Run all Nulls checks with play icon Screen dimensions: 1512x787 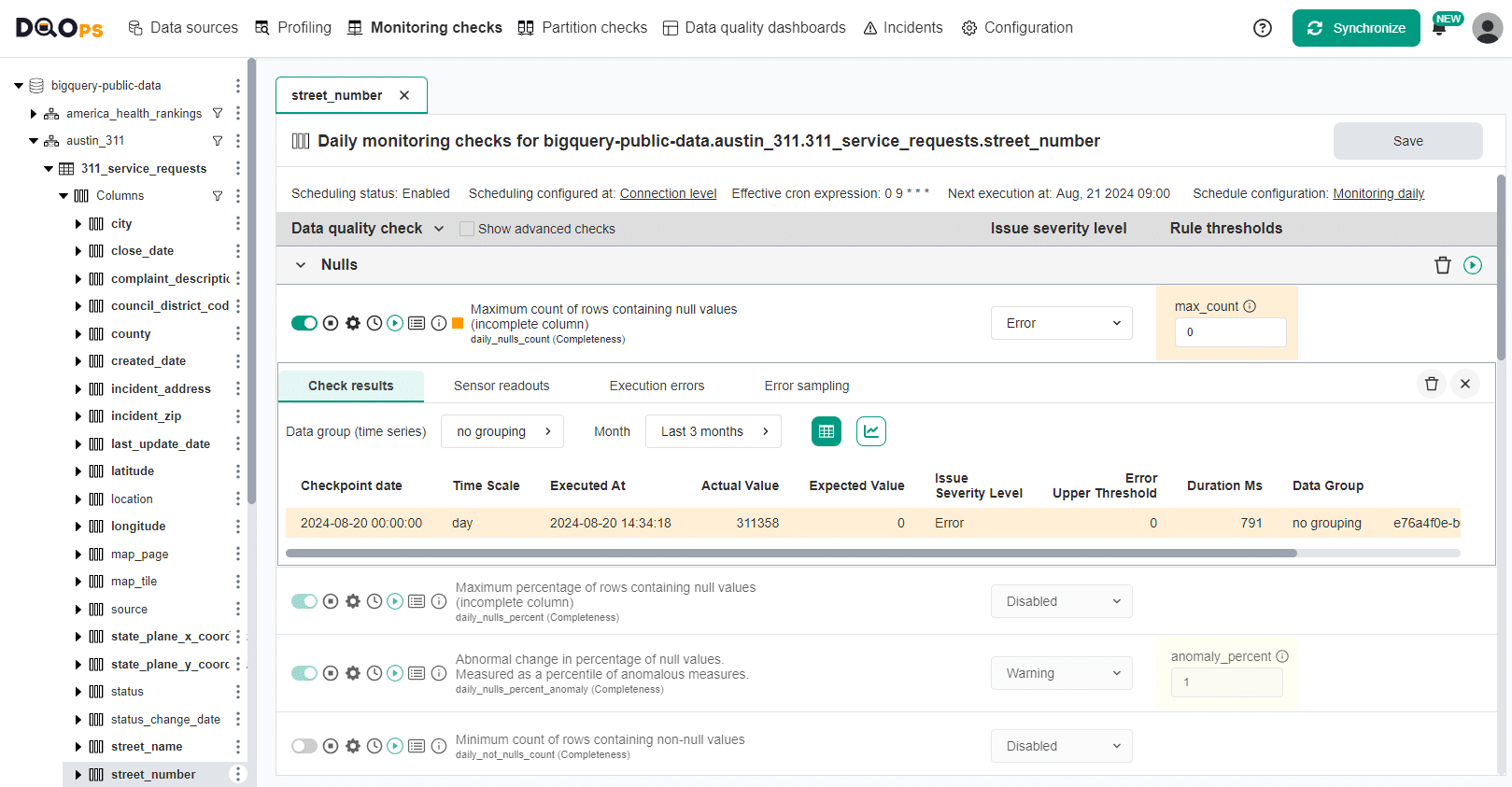point(1473,265)
